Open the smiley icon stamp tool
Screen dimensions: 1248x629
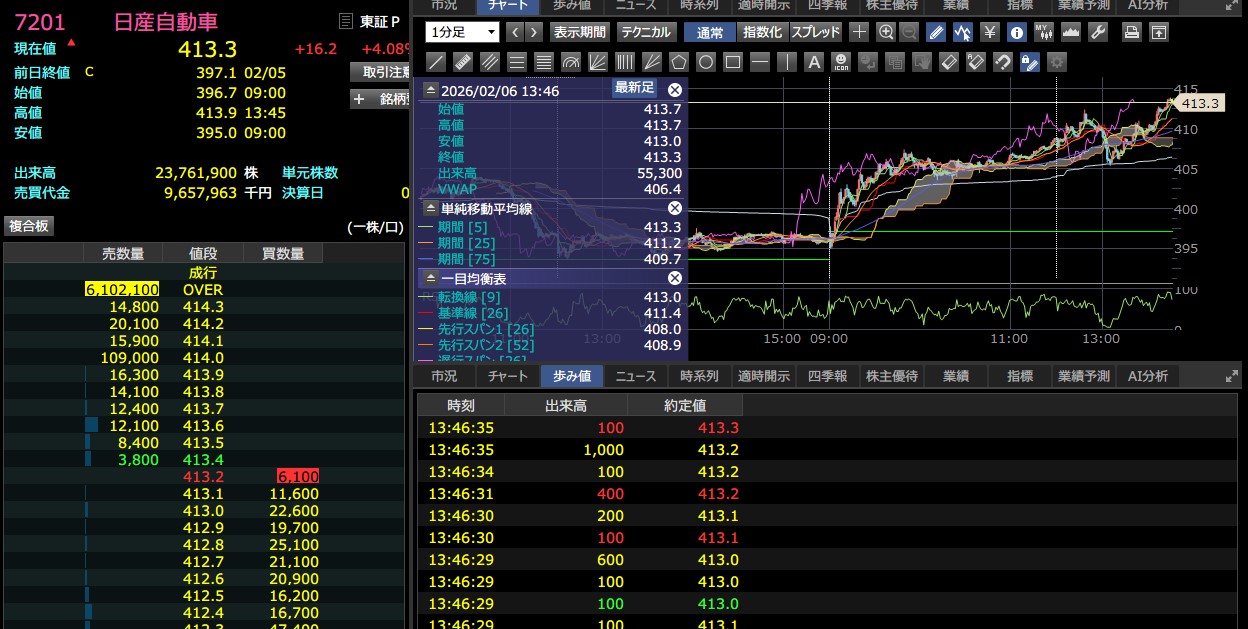click(841, 62)
